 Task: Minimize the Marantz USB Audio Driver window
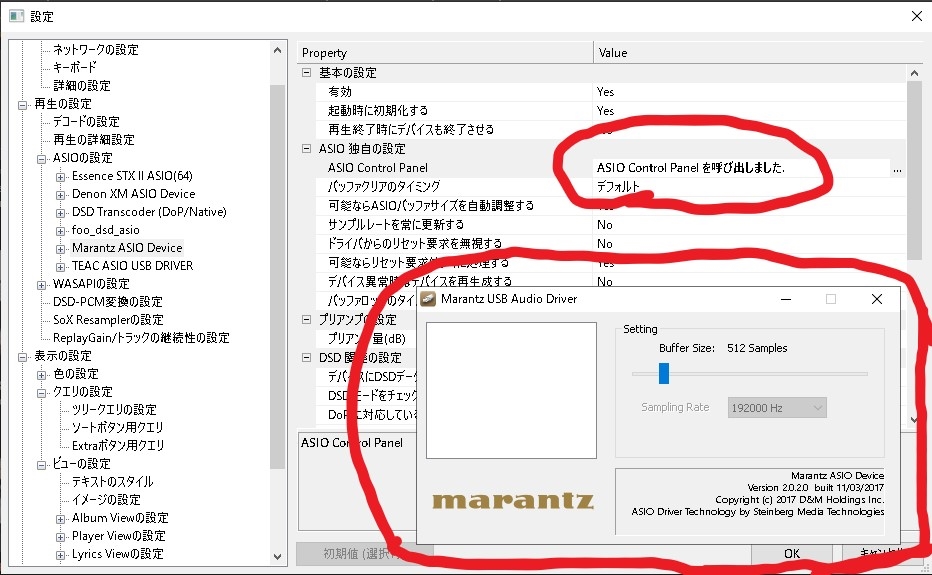pyautogui.click(x=786, y=299)
